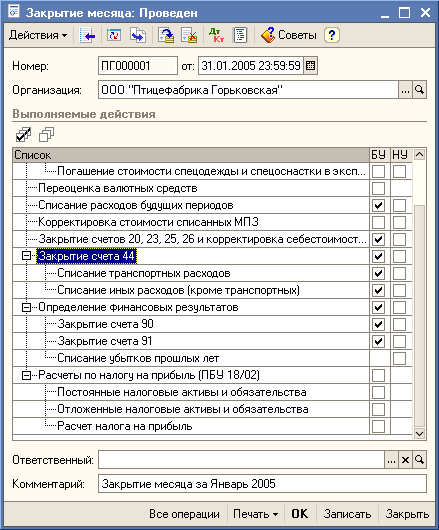This screenshot has width=439, height=530.
Task: Click the vertical scrollbar thumb of the list
Action: 419,316
